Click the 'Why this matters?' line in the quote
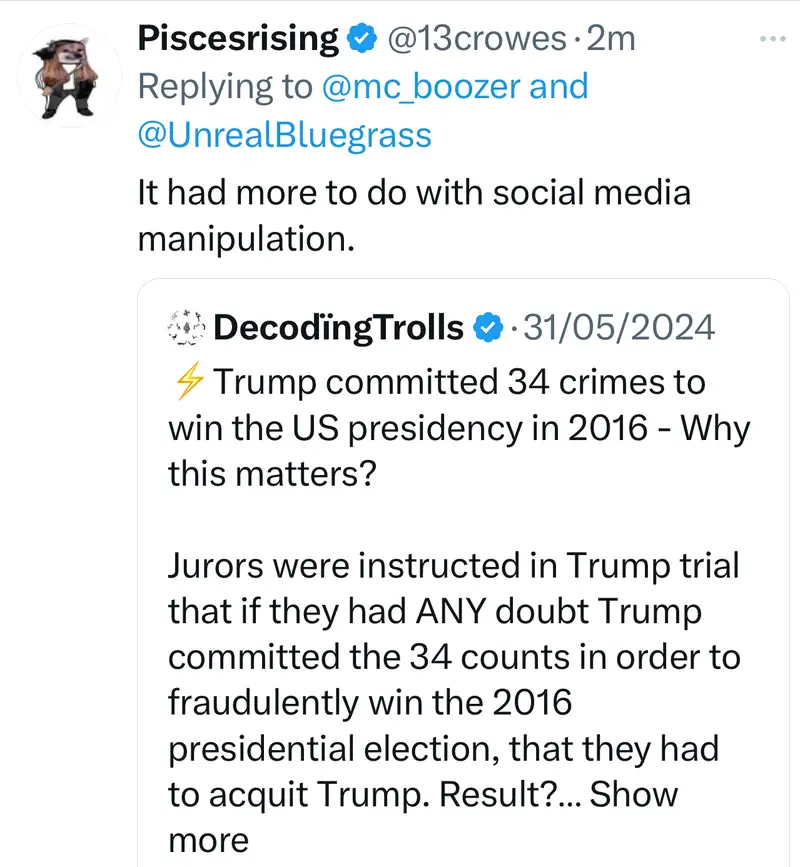Screen dimensions: 800x867 (x=270, y=472)
